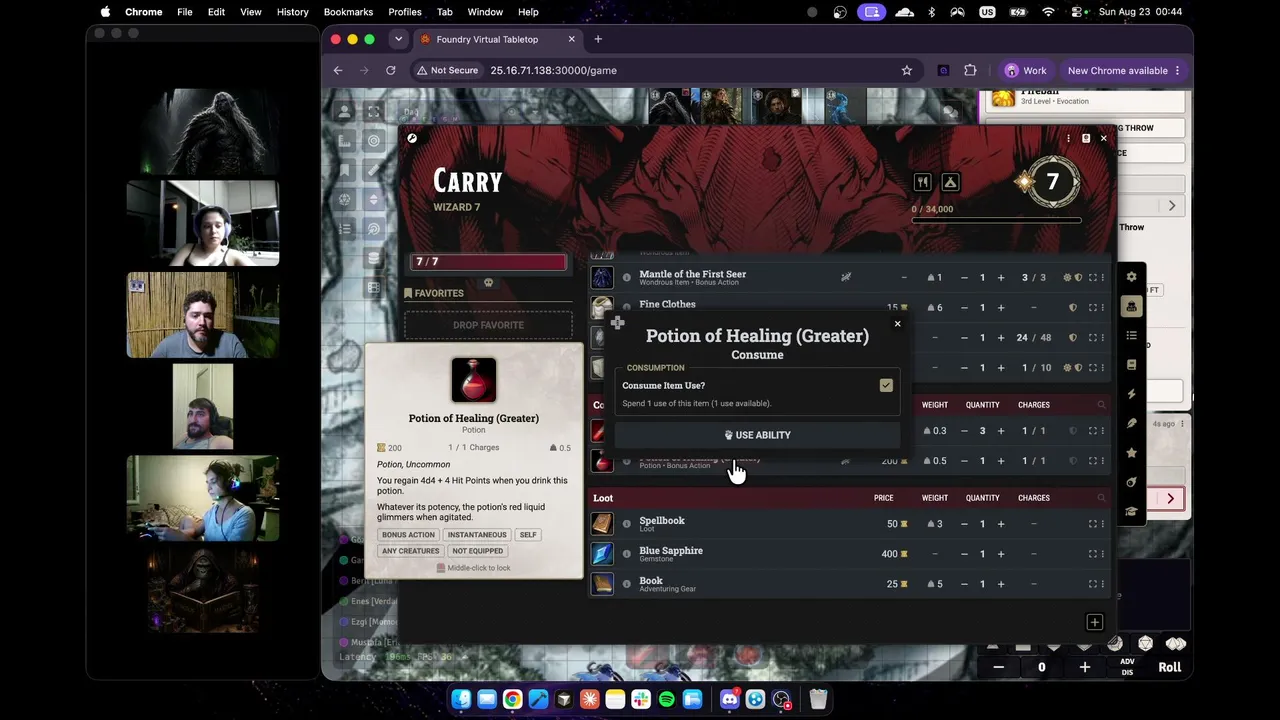
Task: Bookmark this page with the star icon
Action: coord(907,70)
